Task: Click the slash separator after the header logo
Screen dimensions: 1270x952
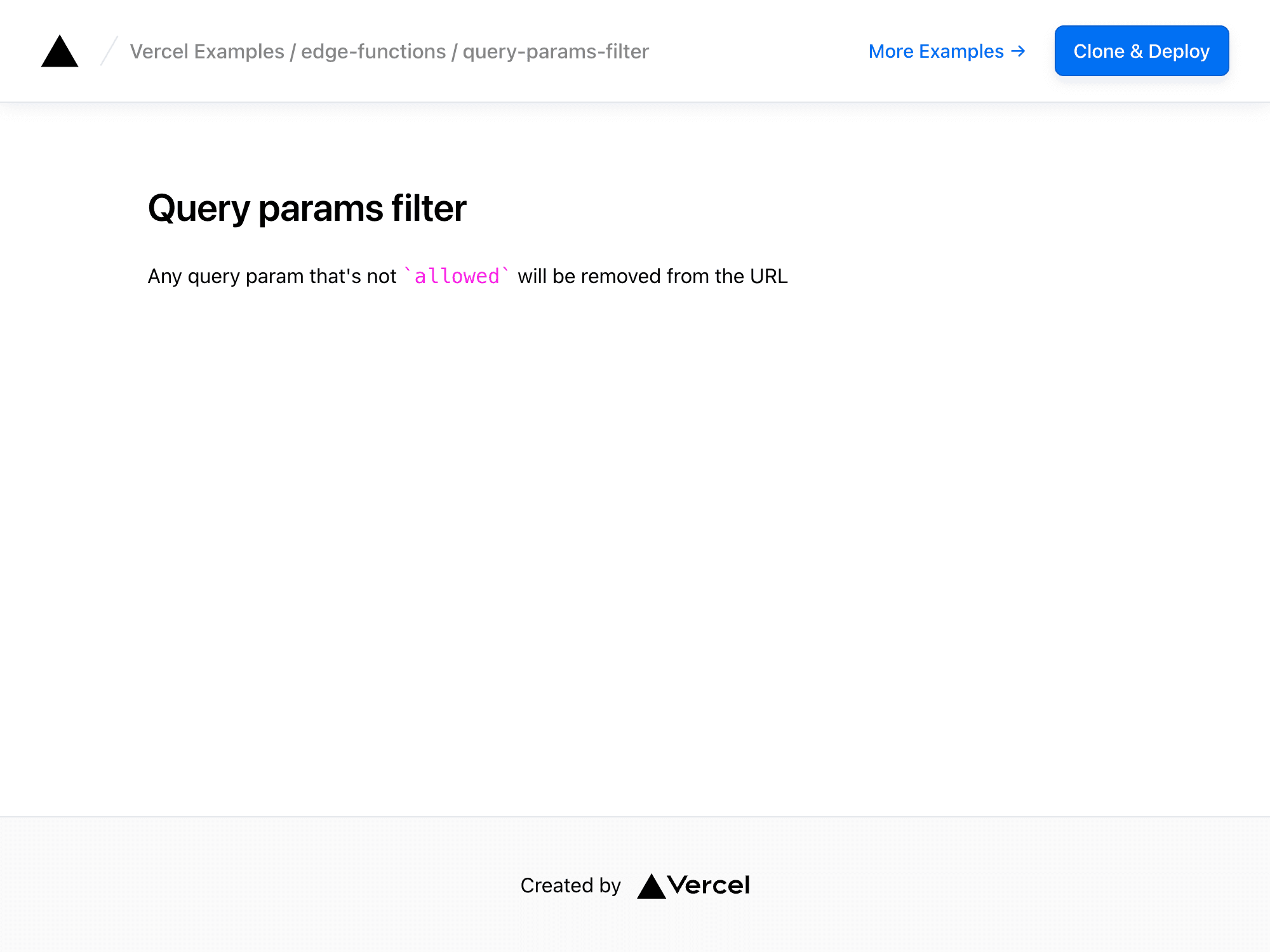Action: pos(108,51)
